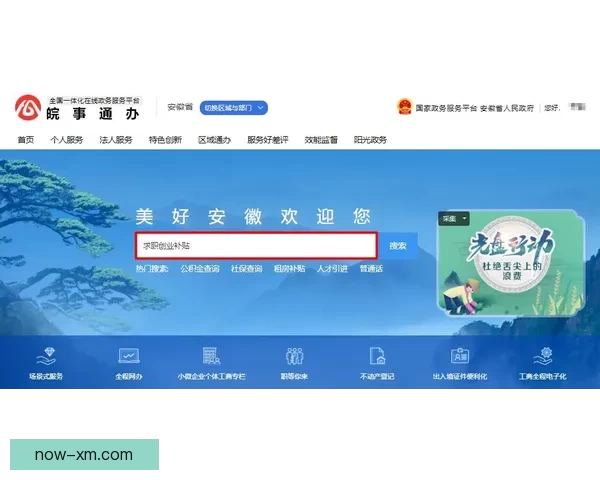Open the 安徽省人民政府 link
Screen dimensions: 600x480
click(x=507, y=108)
